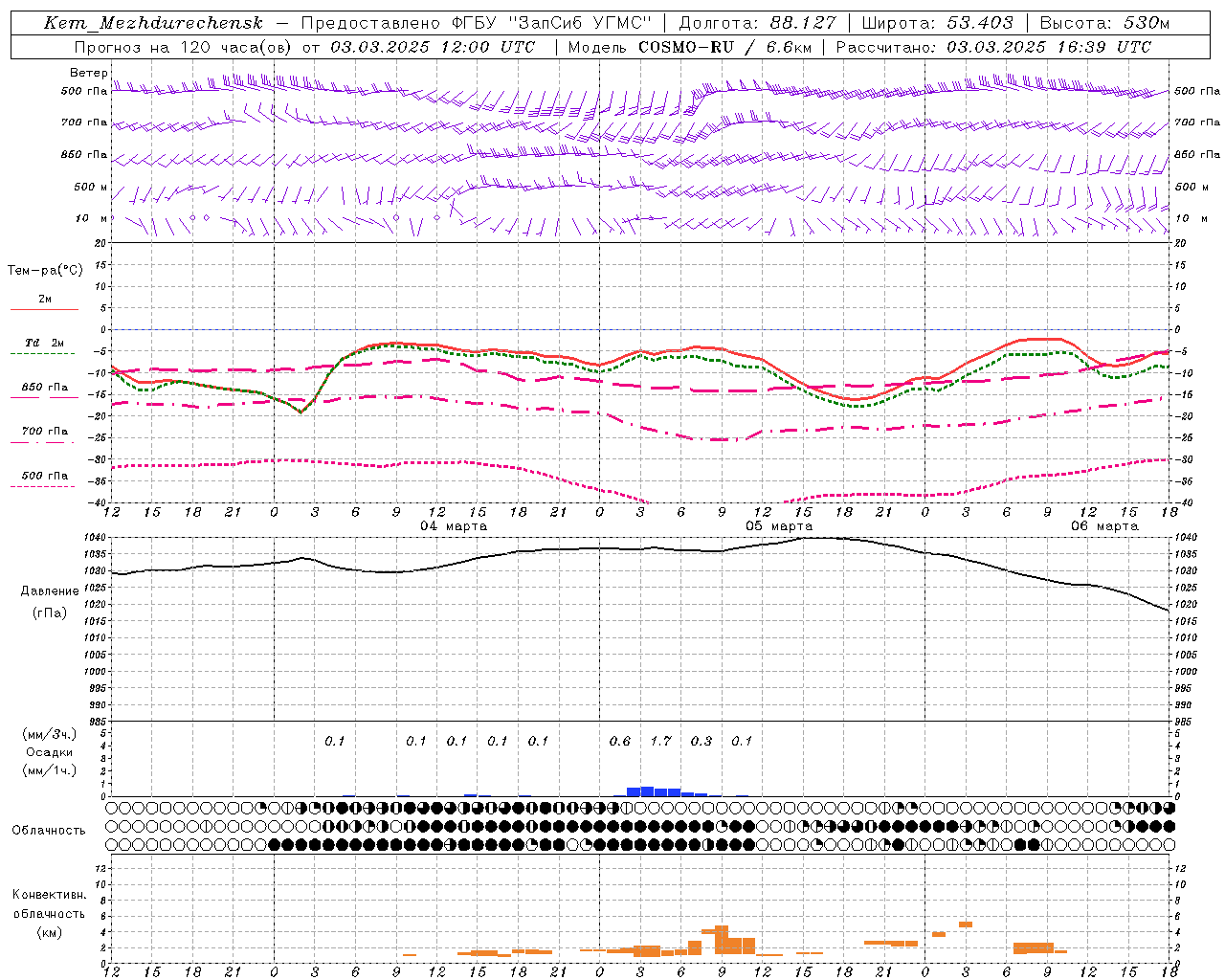Click the tallest orange convective cloud bar

[722, 940]
